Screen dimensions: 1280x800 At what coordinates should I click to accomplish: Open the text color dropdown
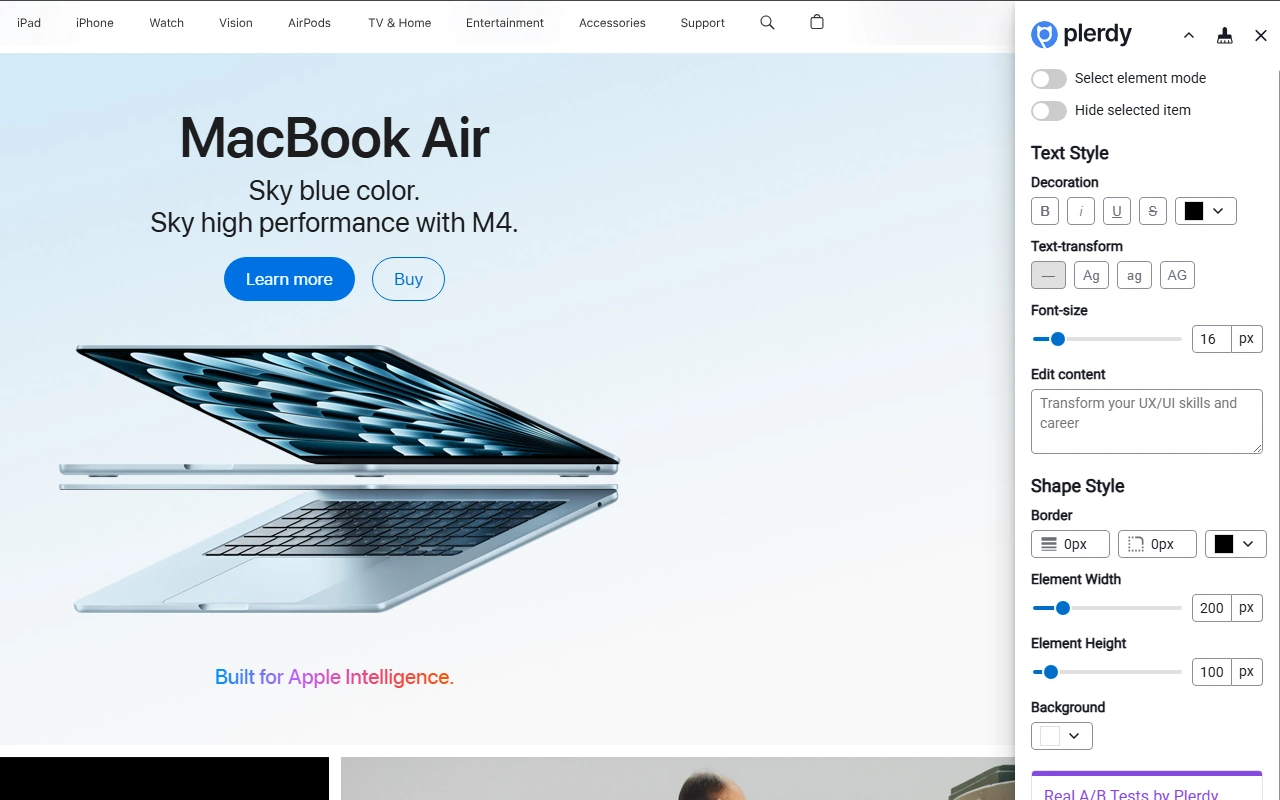1205,211
